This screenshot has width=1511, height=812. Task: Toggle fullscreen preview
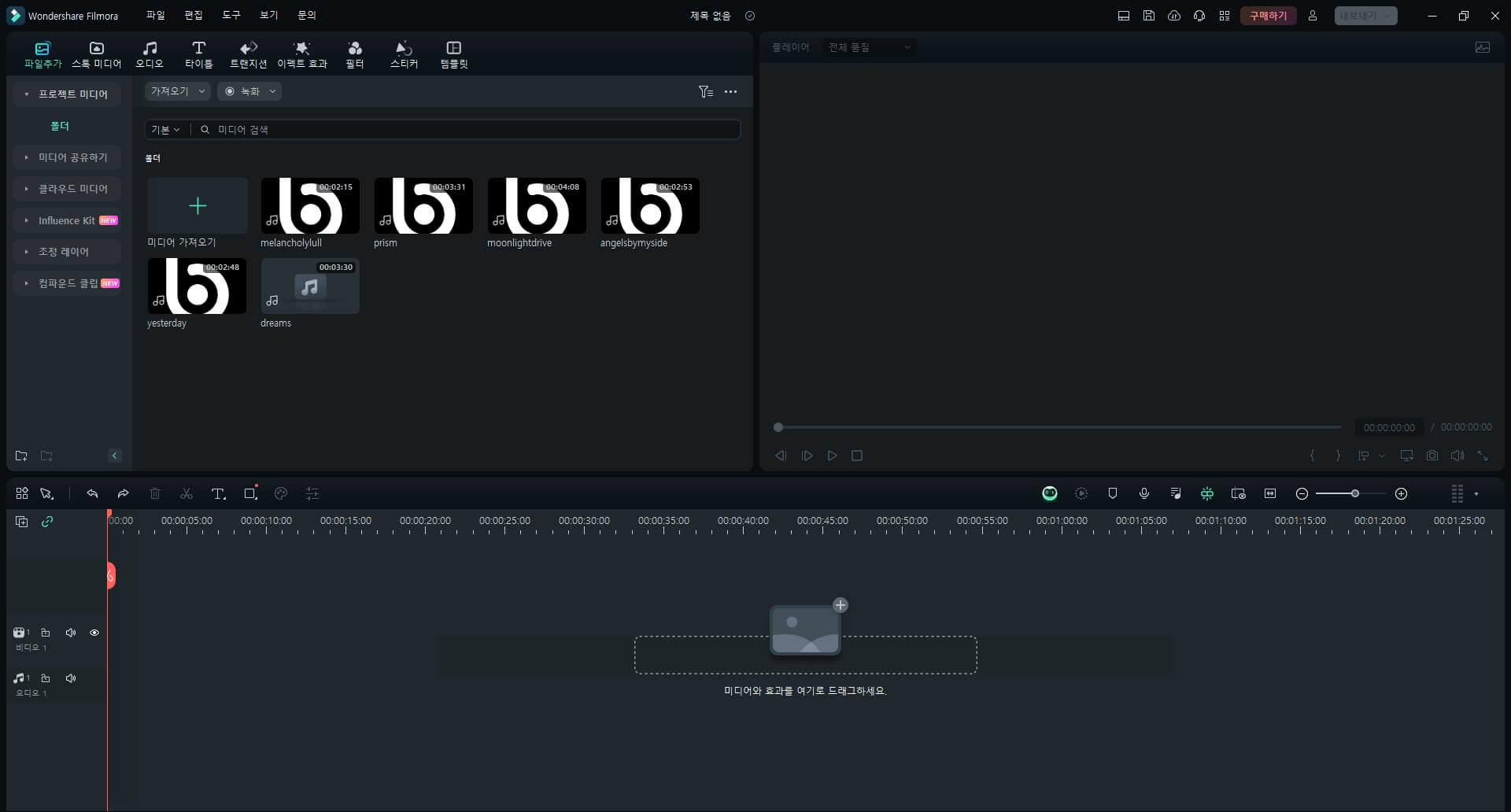click(1483, 456)
